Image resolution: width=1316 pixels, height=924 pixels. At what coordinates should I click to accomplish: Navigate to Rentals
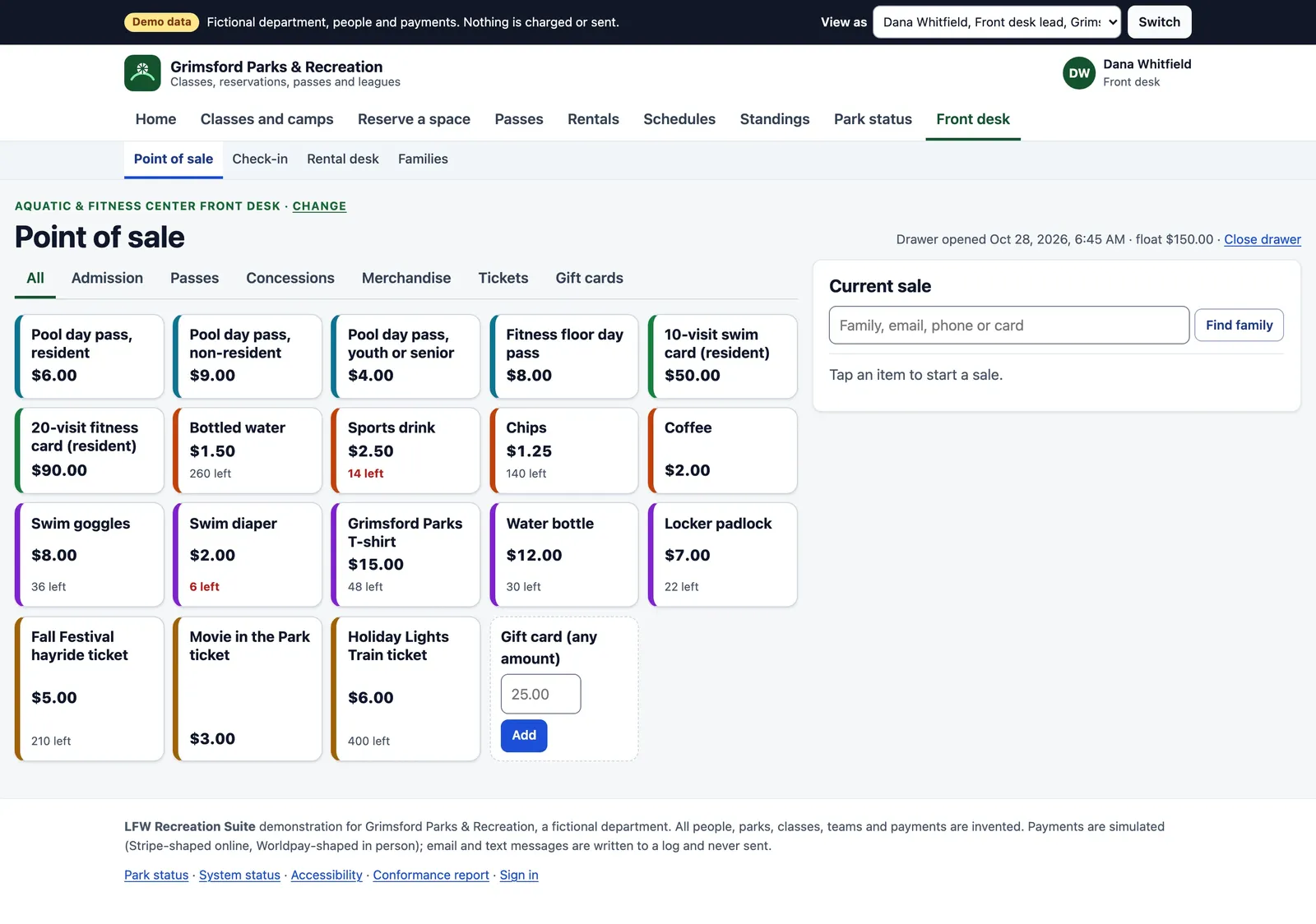593,119
